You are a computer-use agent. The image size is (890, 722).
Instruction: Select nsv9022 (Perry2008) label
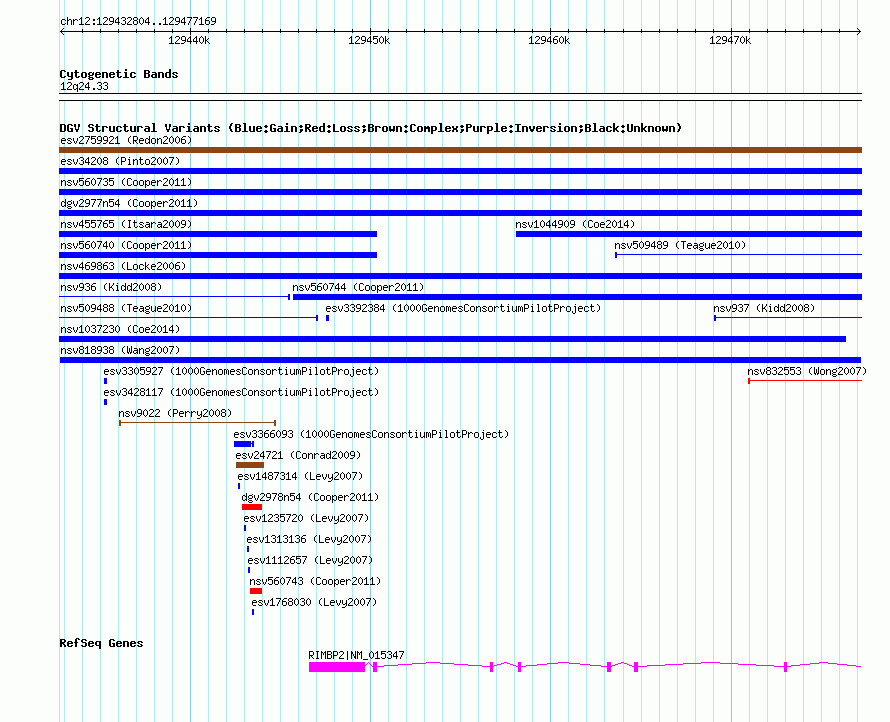[x=175, y=413]
